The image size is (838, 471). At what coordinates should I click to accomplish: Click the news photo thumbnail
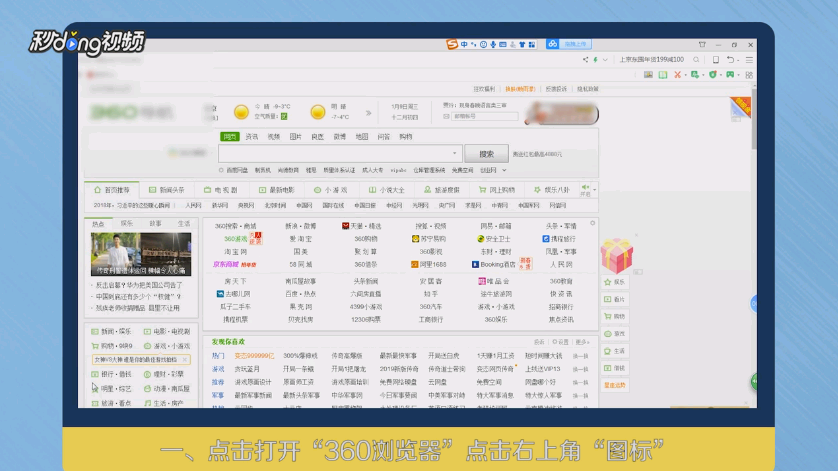(141, 254)
